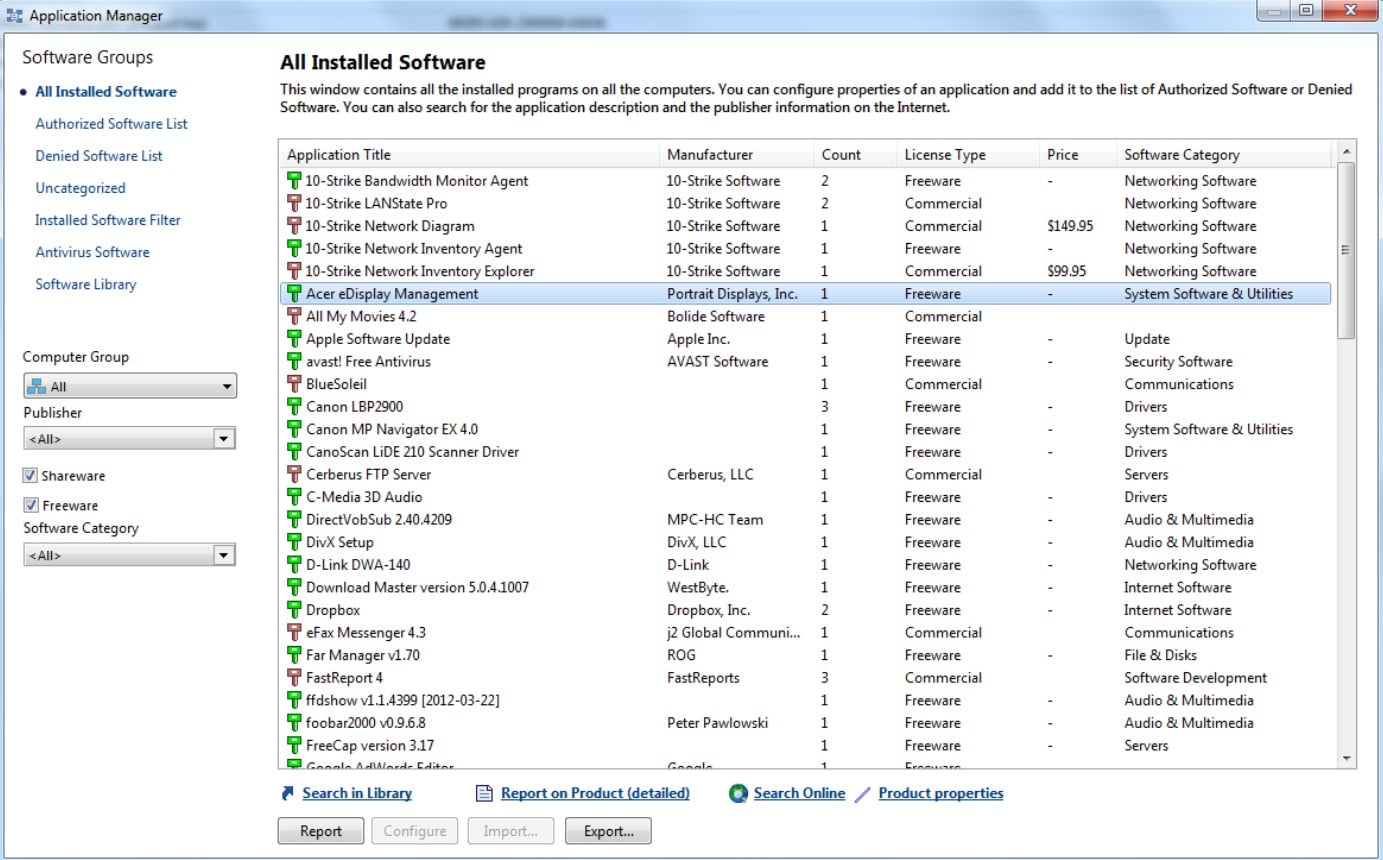Click the icon beside 10-Strike Network Inventory Explorer
Image resolution: width=1383 pixels, height=860 pixels.
pyautogui.click(x=294, y=271)
